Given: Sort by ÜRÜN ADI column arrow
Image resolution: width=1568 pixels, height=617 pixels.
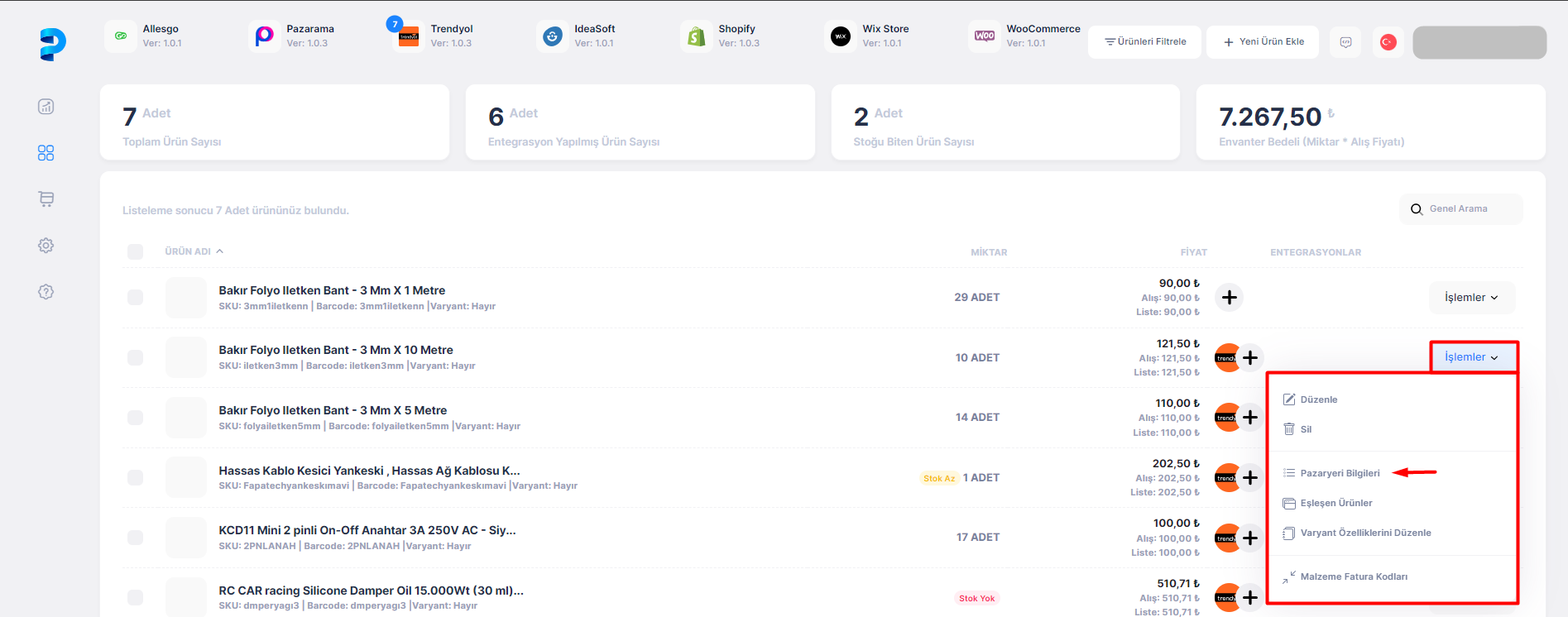Looking at the screenshot, I should pos(220,251).
